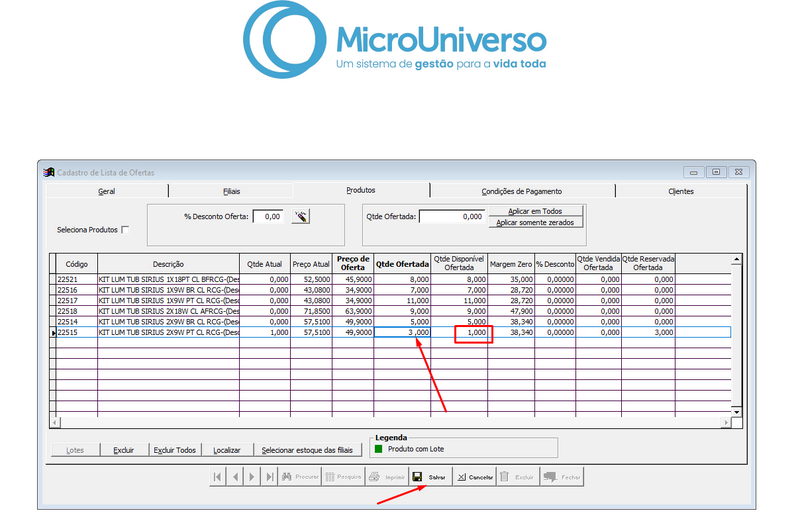The width and height of the screenshot is (800, 521).
Task: Click the Cancelar toolbar button
Action: [474, 477]
